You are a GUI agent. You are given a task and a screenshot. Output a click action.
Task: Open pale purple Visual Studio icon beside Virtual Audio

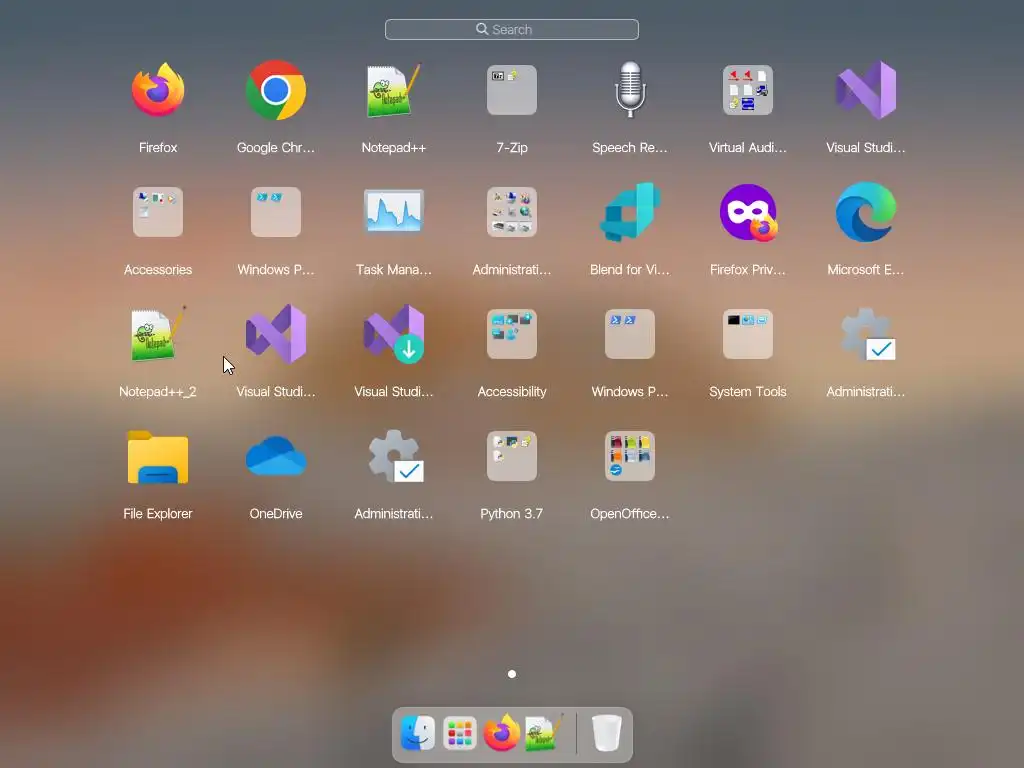[x=866, y=90]
